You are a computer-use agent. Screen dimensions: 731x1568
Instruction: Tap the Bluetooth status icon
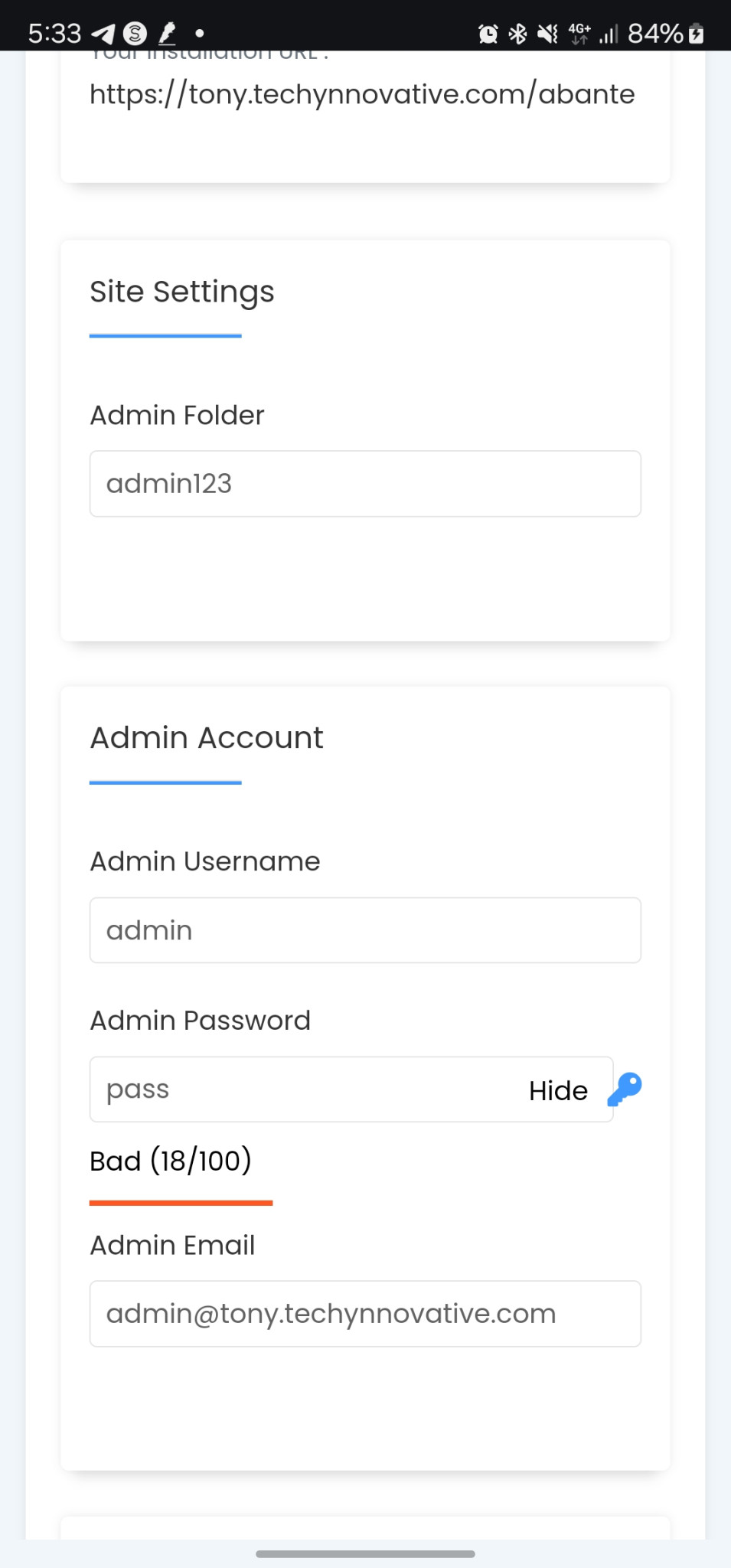click(518, 34)
